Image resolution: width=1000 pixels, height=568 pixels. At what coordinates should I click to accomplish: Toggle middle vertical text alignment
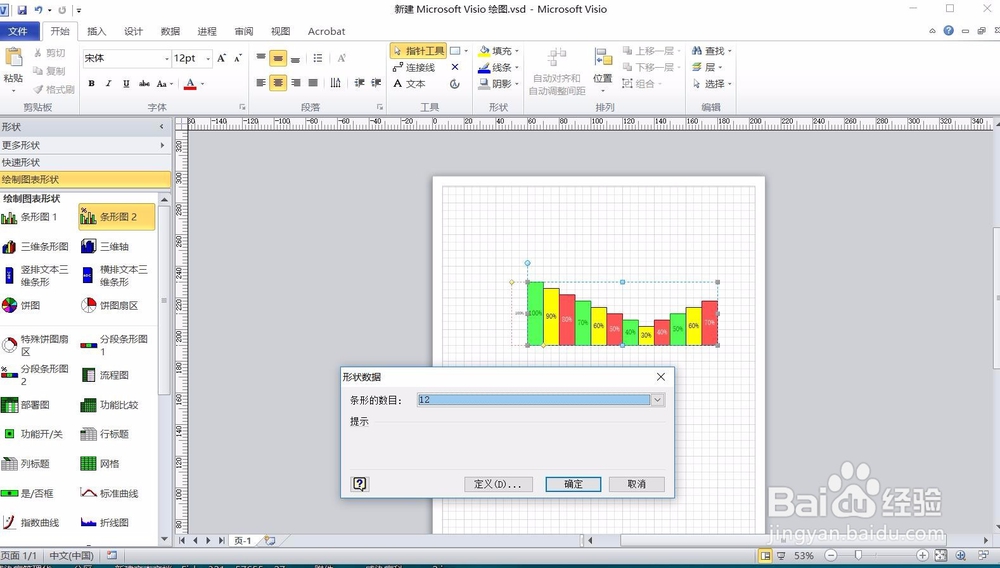point(278,59)
